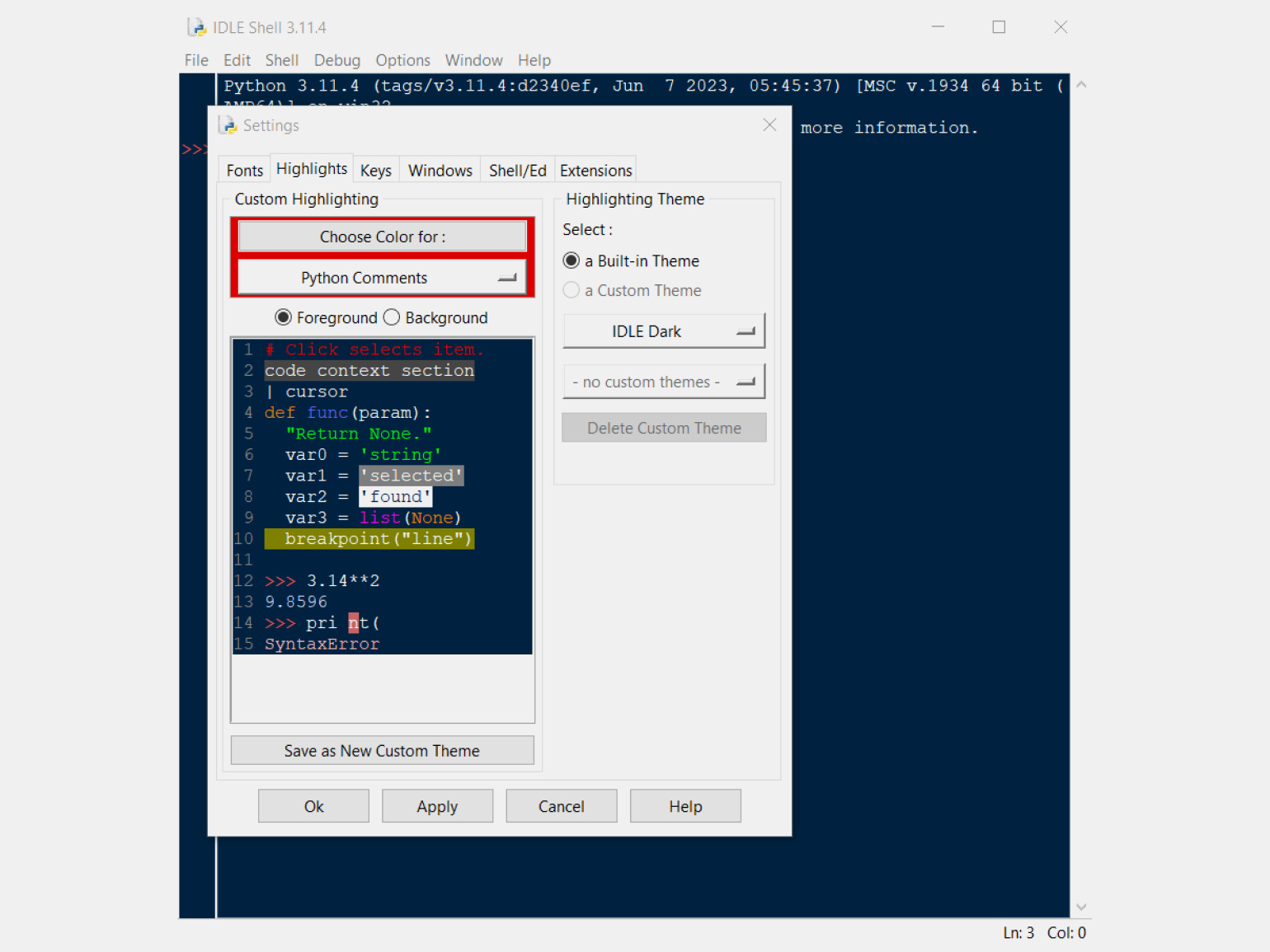The height and width of the screenshot is (952, 1270).
Task: Open the IDLE Dark theme dropdown
Action: point(664,331)
